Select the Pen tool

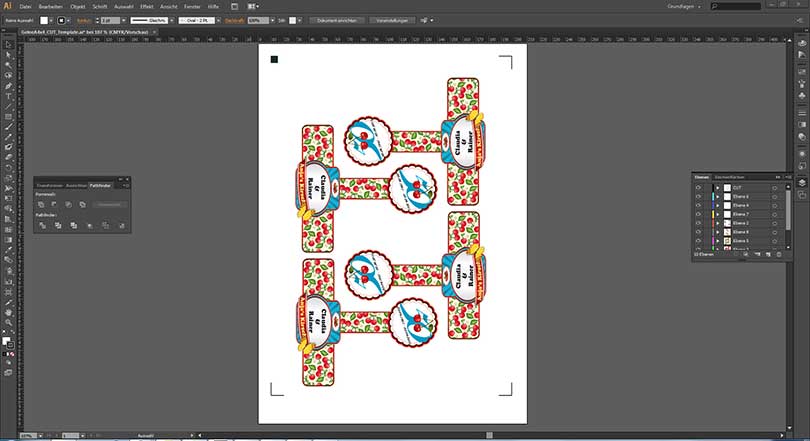click(x=8, y=86)
